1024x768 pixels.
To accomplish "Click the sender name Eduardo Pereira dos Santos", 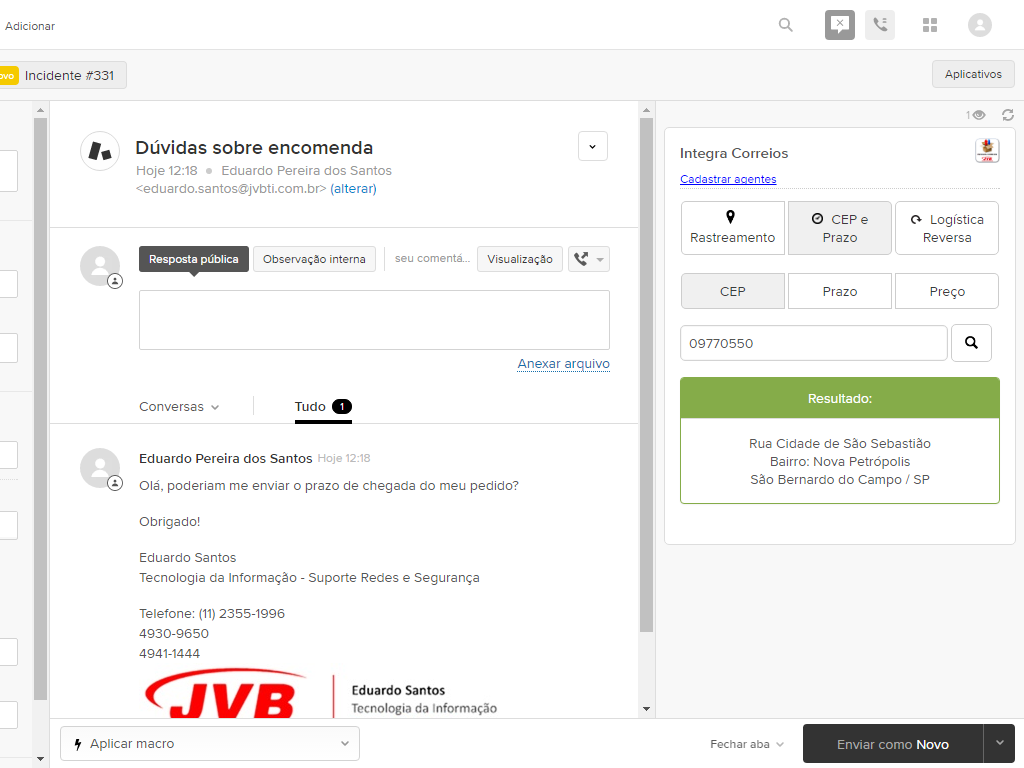I will pos(225,458).
